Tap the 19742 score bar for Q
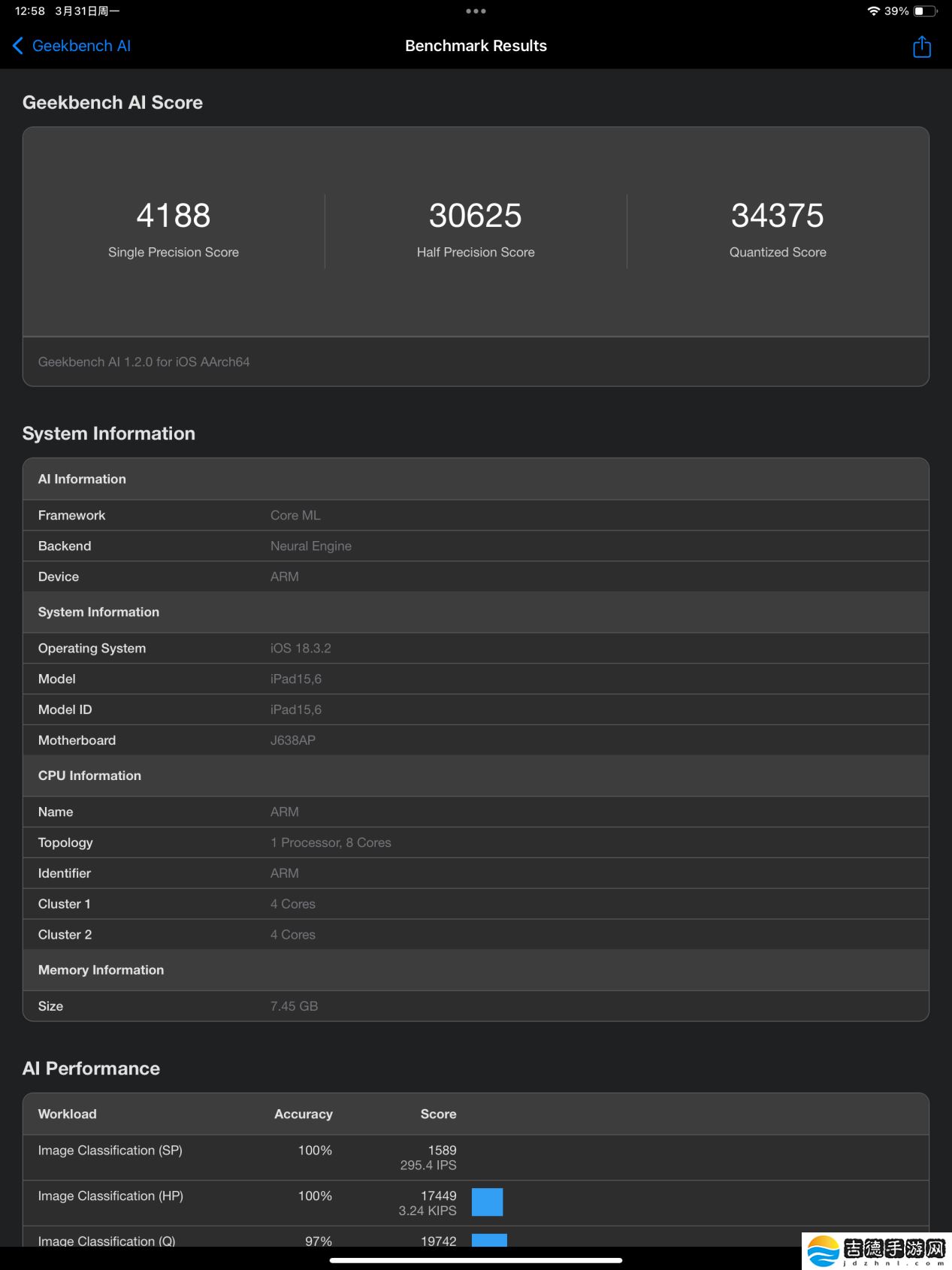Screen dimensions: 952x1270 pos(489,1240)
